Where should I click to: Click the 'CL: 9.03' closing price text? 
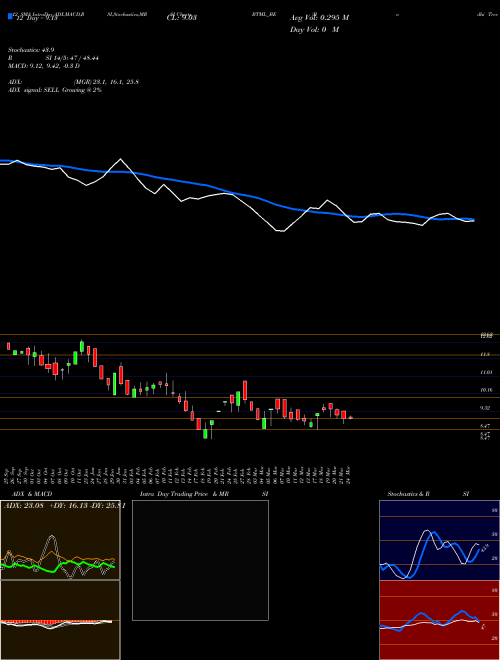click(x=182, y=18)
